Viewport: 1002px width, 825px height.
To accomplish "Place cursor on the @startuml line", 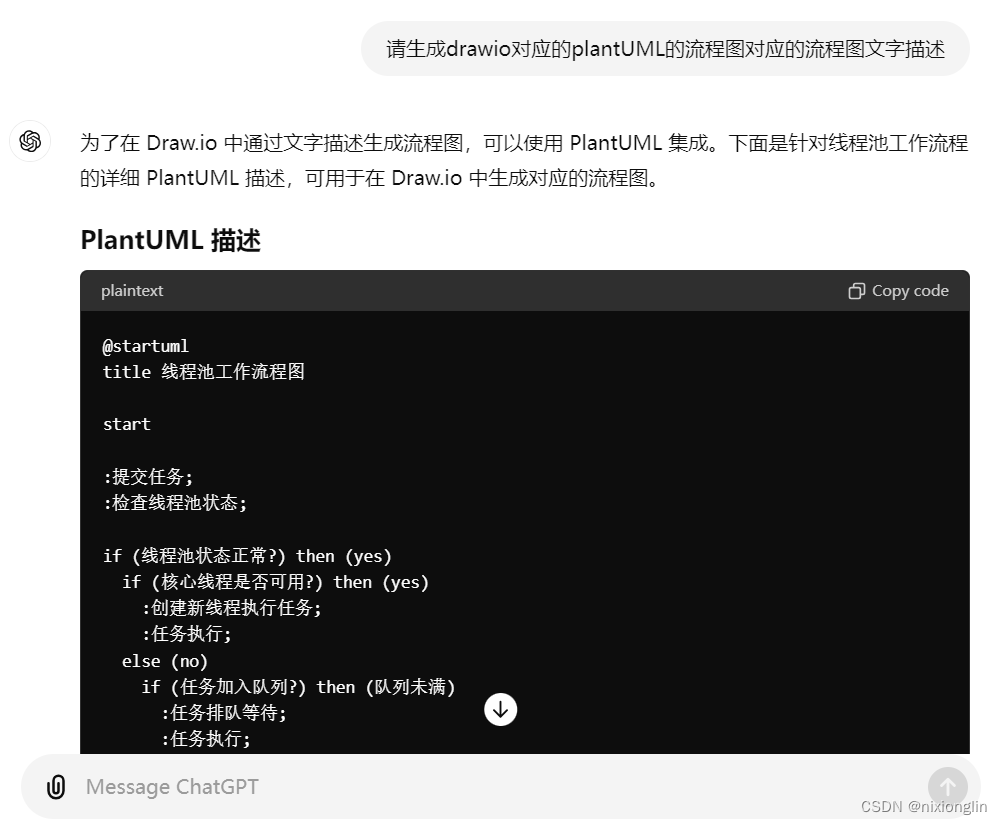I will point(146,346).
